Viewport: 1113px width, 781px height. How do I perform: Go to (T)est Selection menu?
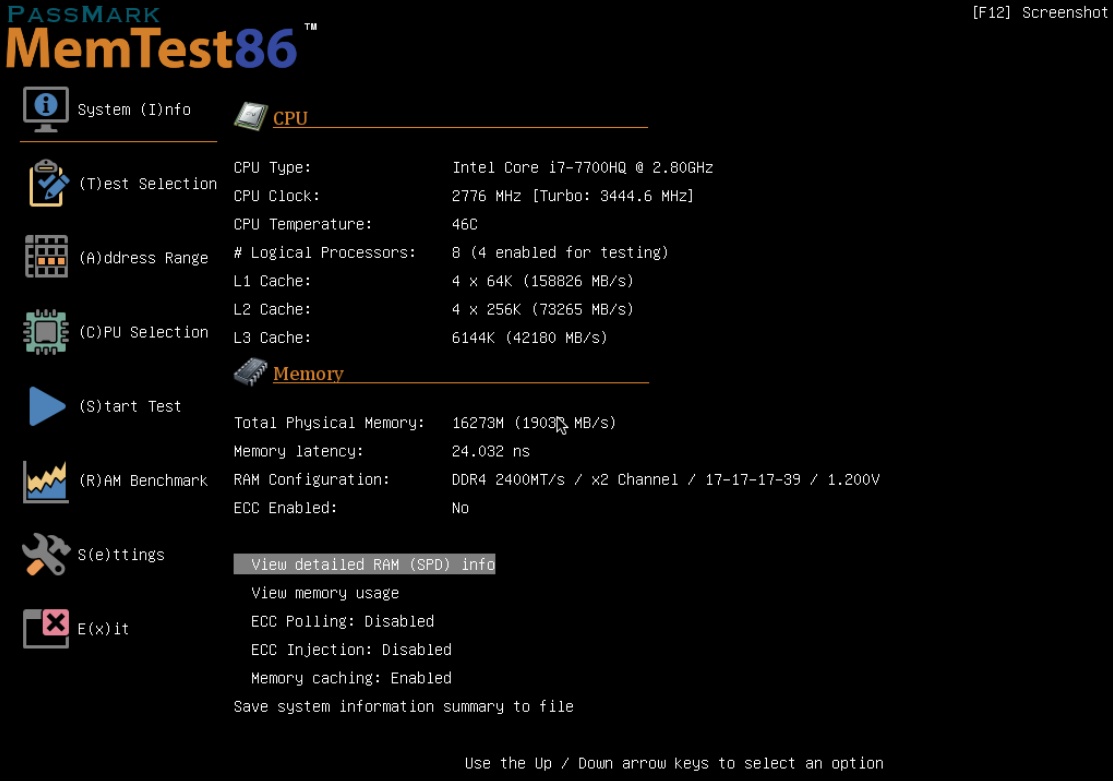coord(148,184)
